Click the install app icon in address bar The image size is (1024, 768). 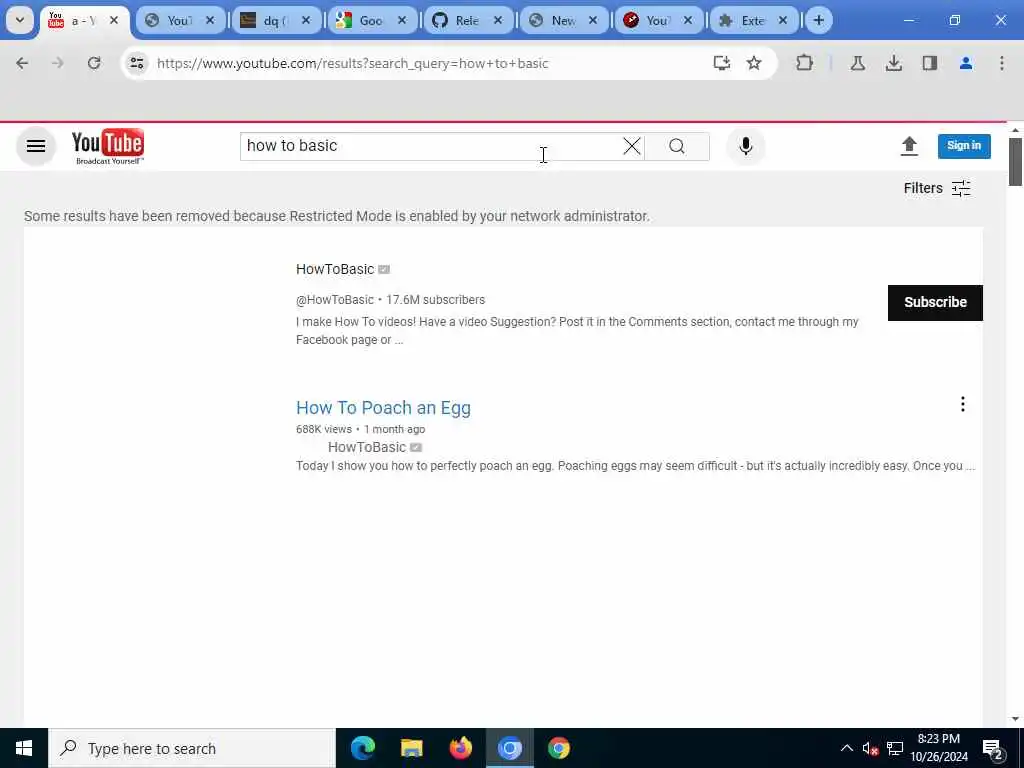coord(721,63)
